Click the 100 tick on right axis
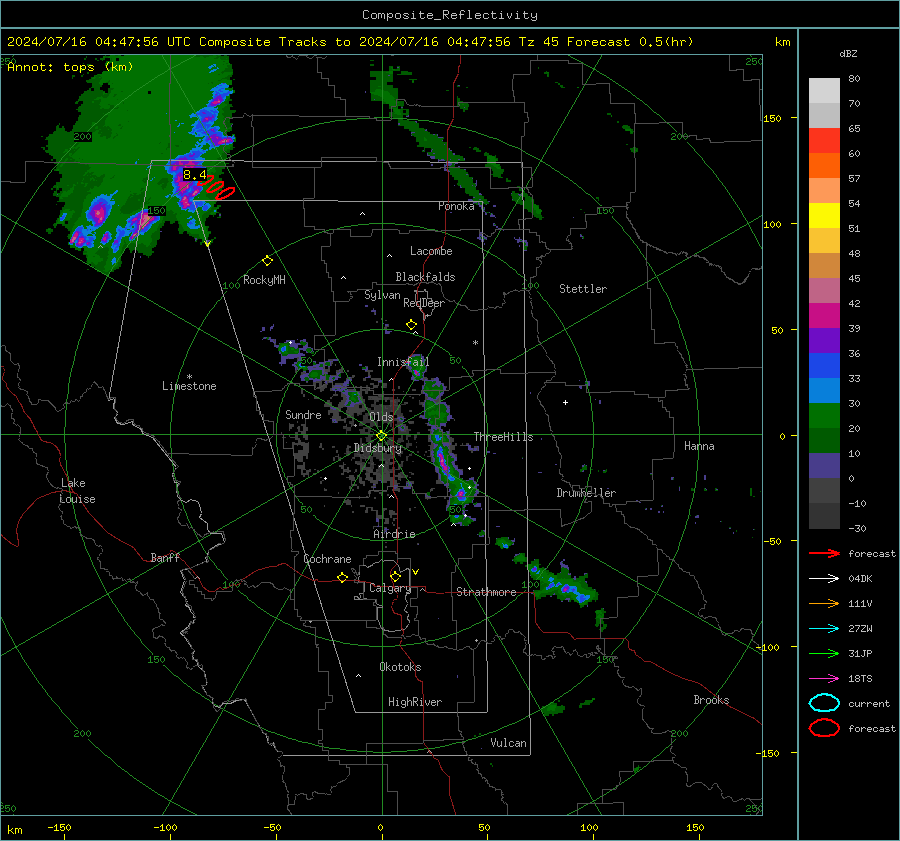Image resolution: width=900 pixels, height=841 pixels. (772, 224)
